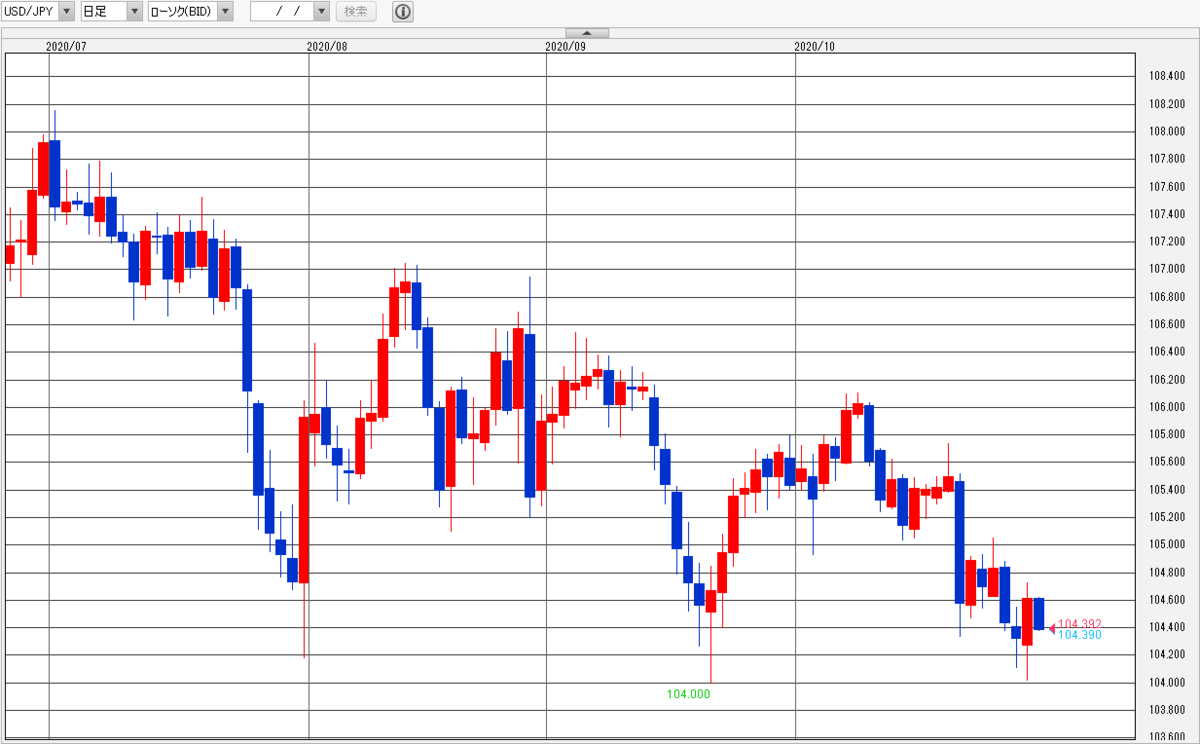The width and height of the screenshot is (1200, 744).
Task: Click the 107.000 price axis label
Action: (1167, 269)
